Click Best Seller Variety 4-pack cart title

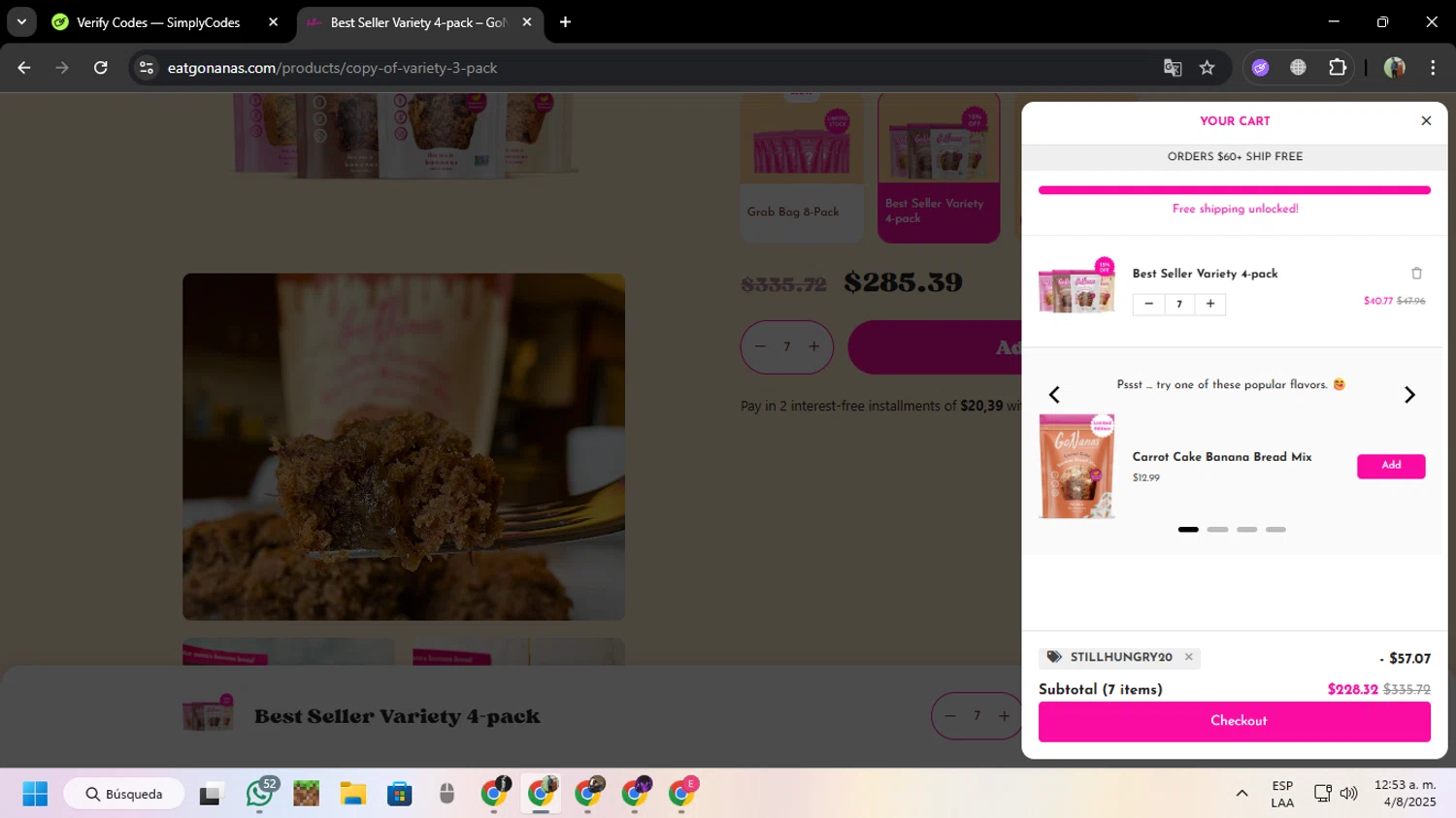(x=1205, y=274)
